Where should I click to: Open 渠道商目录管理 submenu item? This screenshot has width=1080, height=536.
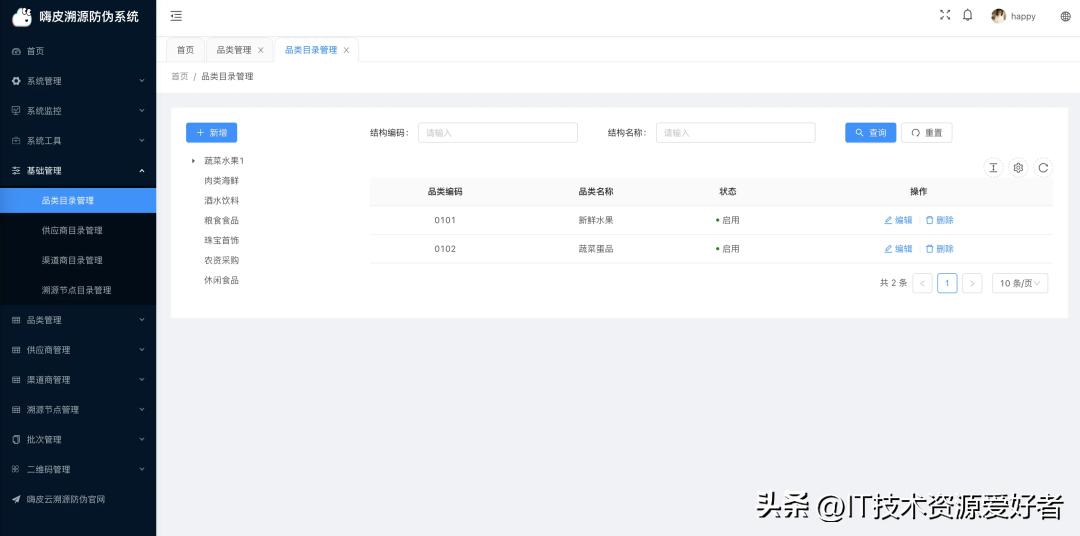[78, 260]
